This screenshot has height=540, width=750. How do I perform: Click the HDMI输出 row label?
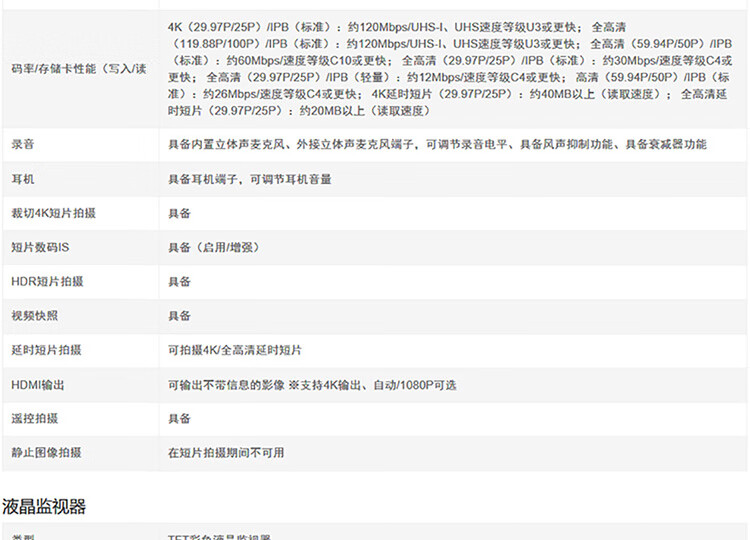(38, 384)
